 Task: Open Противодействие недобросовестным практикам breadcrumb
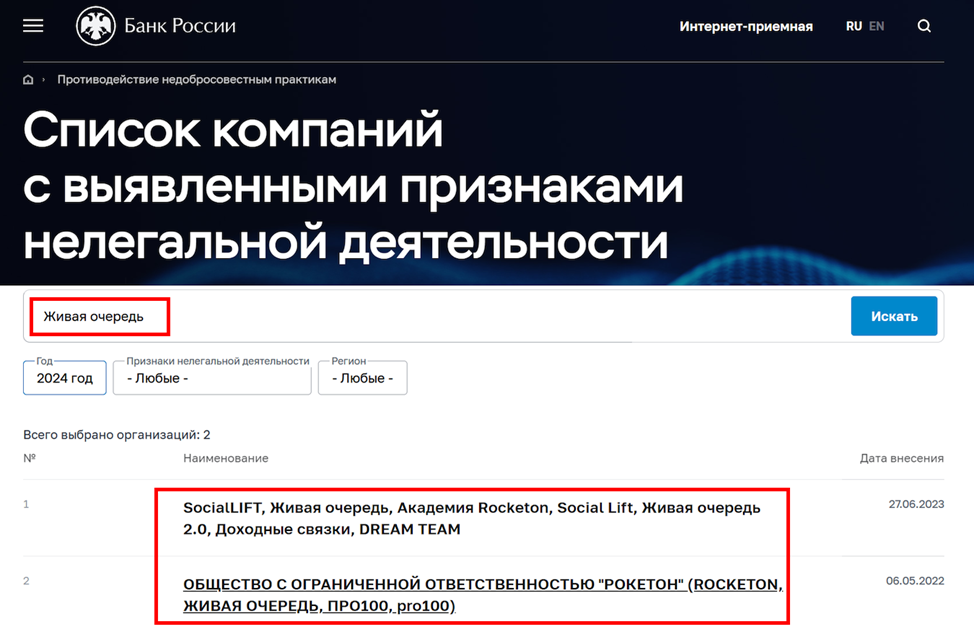(x=197, y=80)
